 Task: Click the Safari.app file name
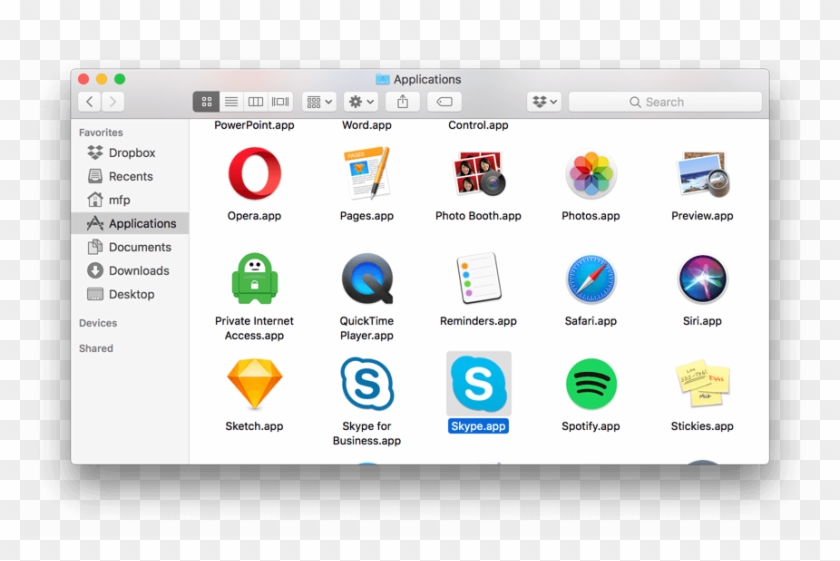point(591,321)
